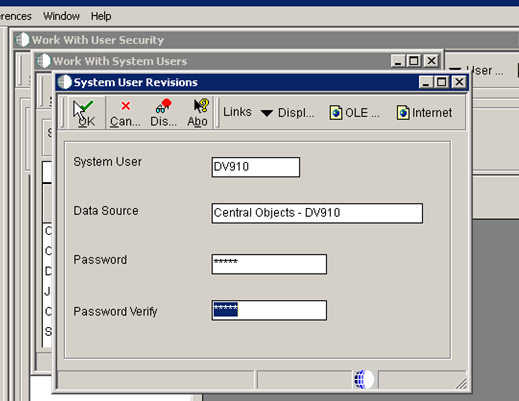Click the About (Abo) help icon
This screenshot has width=519, height=401.
tap(198, 113)
